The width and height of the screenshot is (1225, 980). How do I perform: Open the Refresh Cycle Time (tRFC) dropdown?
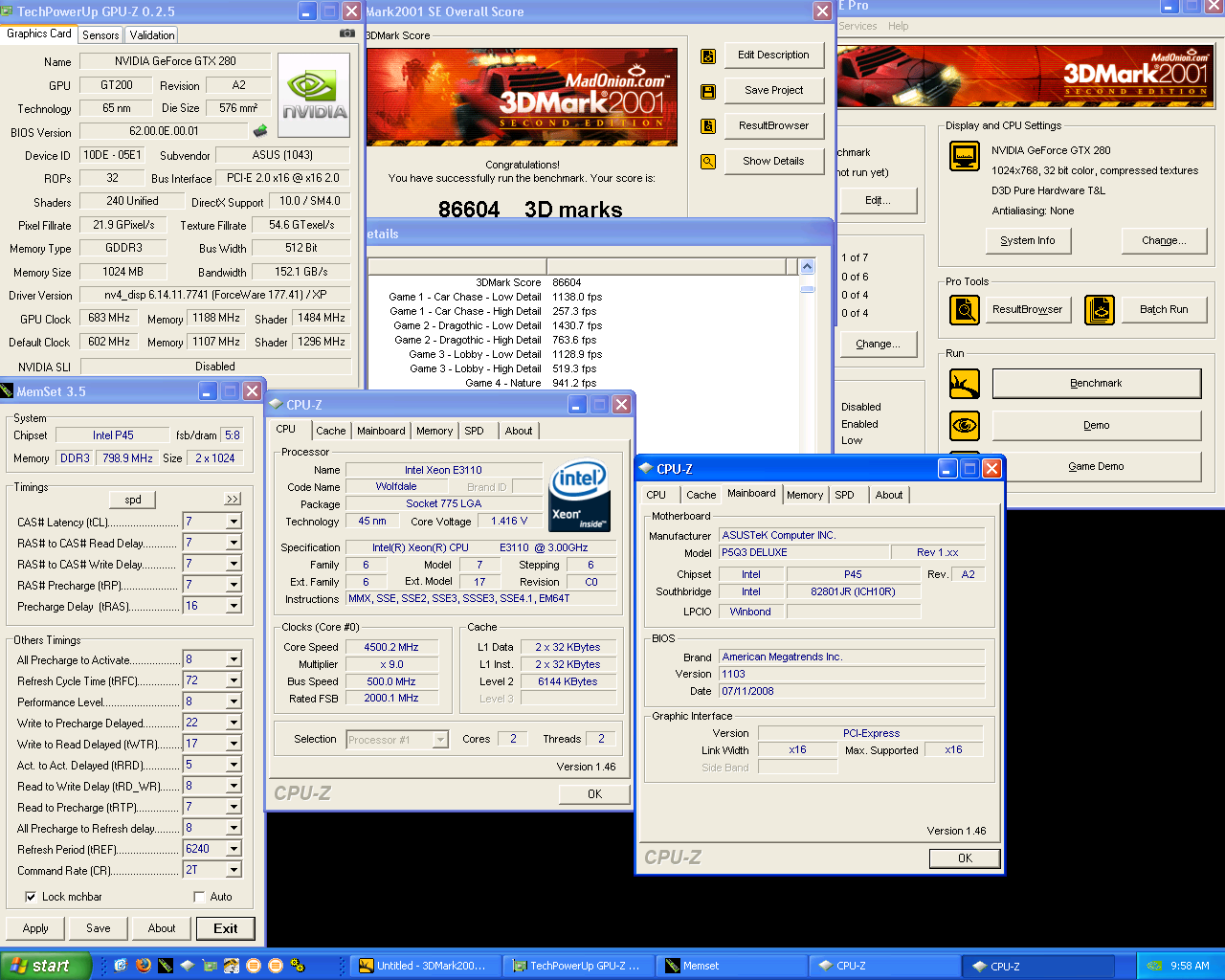coord(234,680)
